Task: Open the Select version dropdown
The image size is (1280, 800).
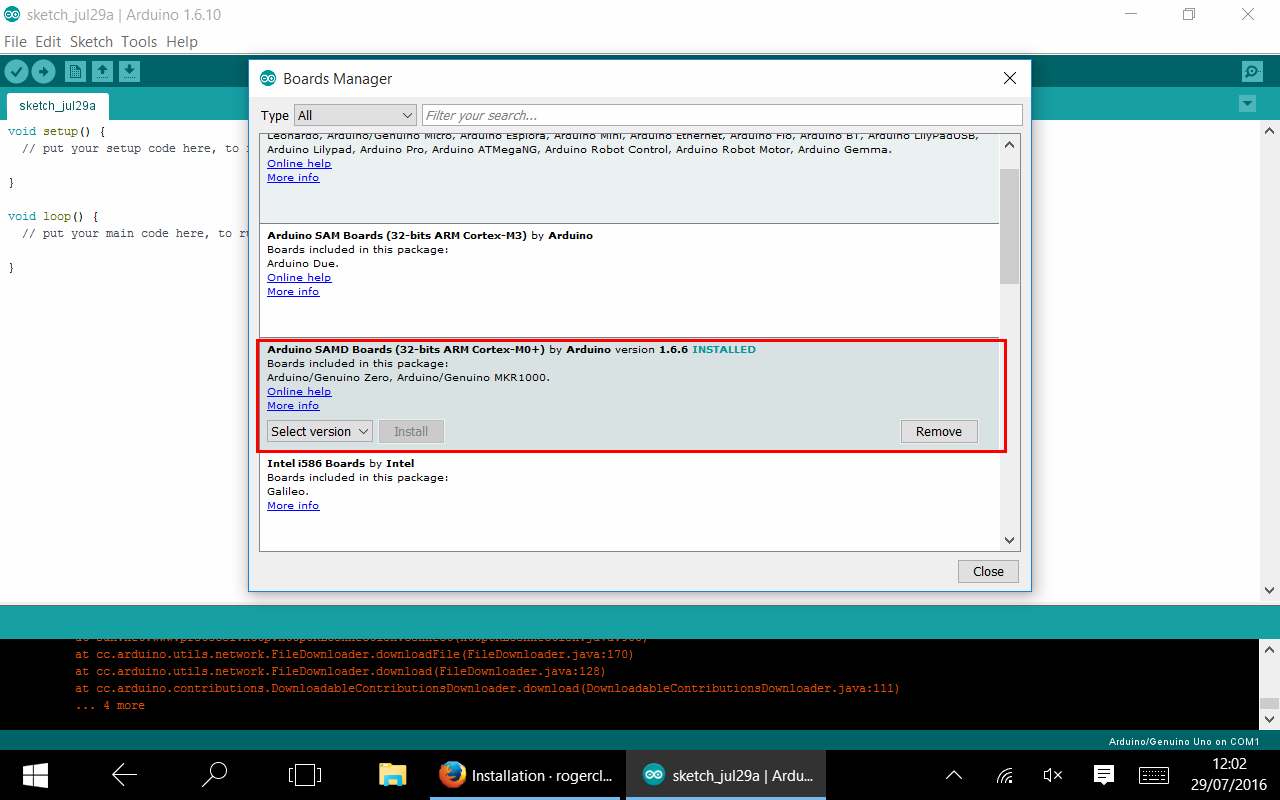Action: pyautogui.click(x=319, y=431)
